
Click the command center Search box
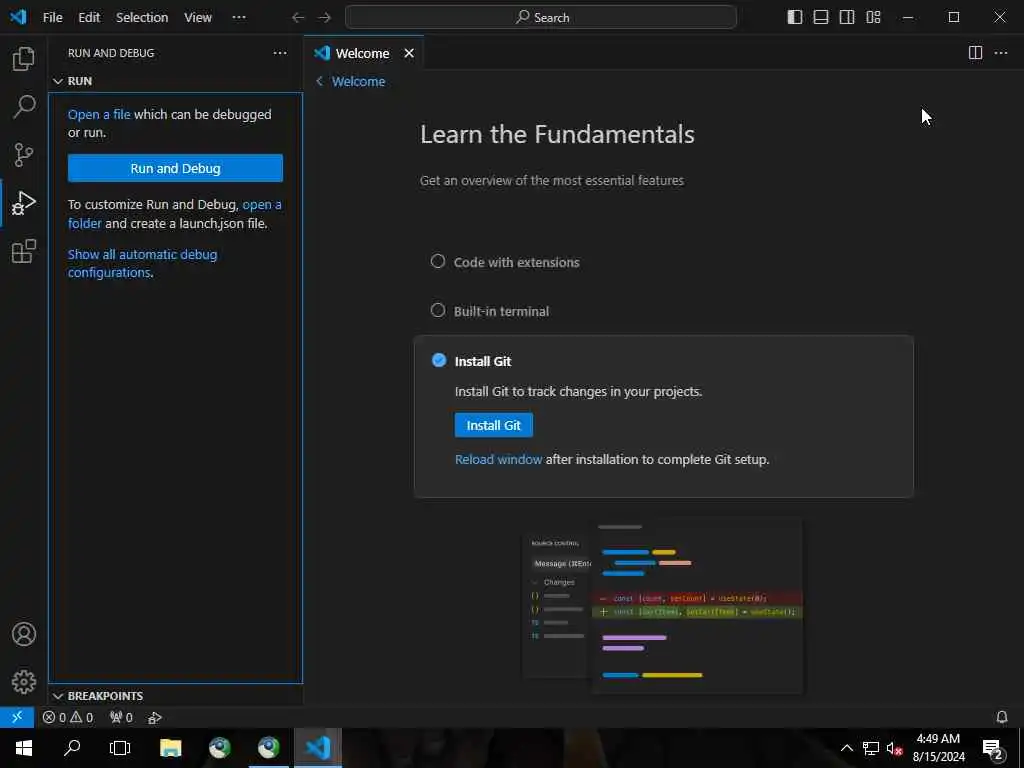click(x=541, y=17)
